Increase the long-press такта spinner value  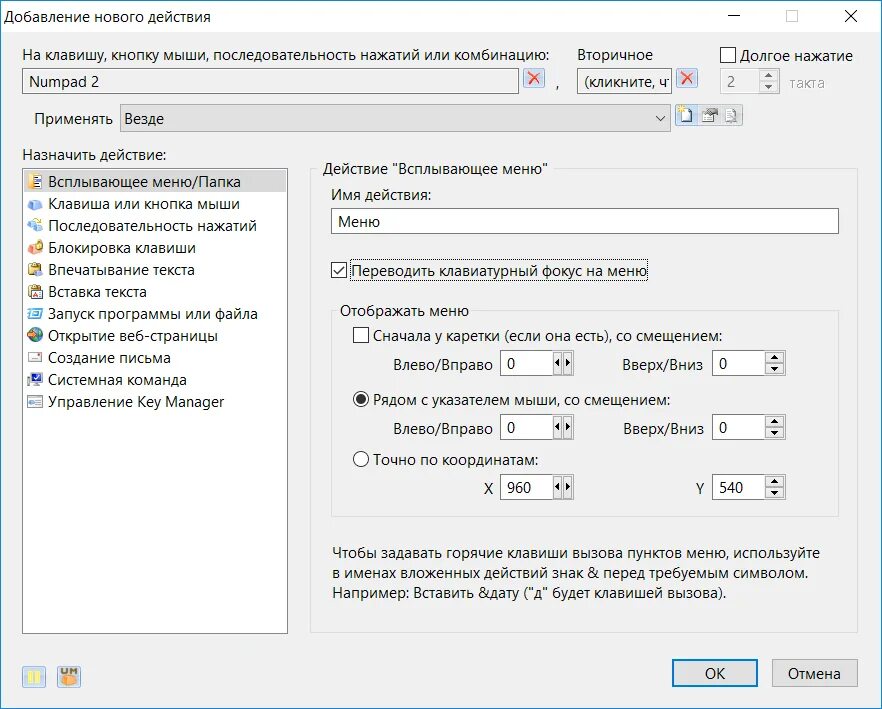(x=768, y=76)
